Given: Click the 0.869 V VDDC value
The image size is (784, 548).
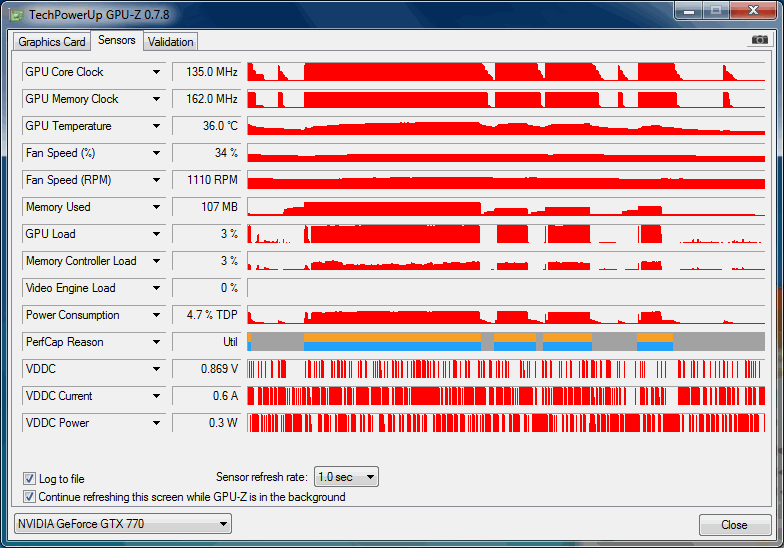Looking at the screenshot, I should [x=206, y=369].
